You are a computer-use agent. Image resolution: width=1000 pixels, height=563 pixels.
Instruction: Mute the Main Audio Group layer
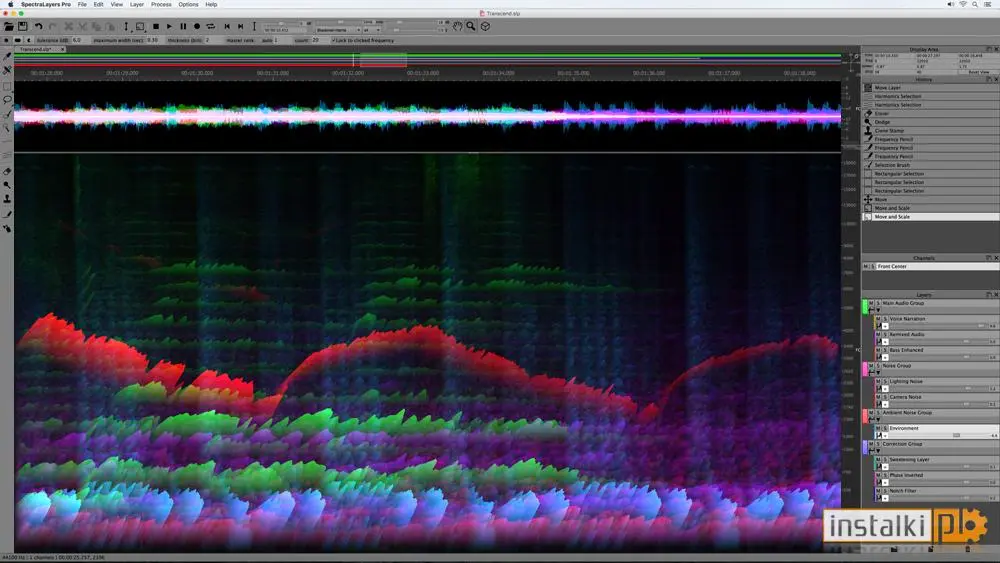click(x=871, y=303)
